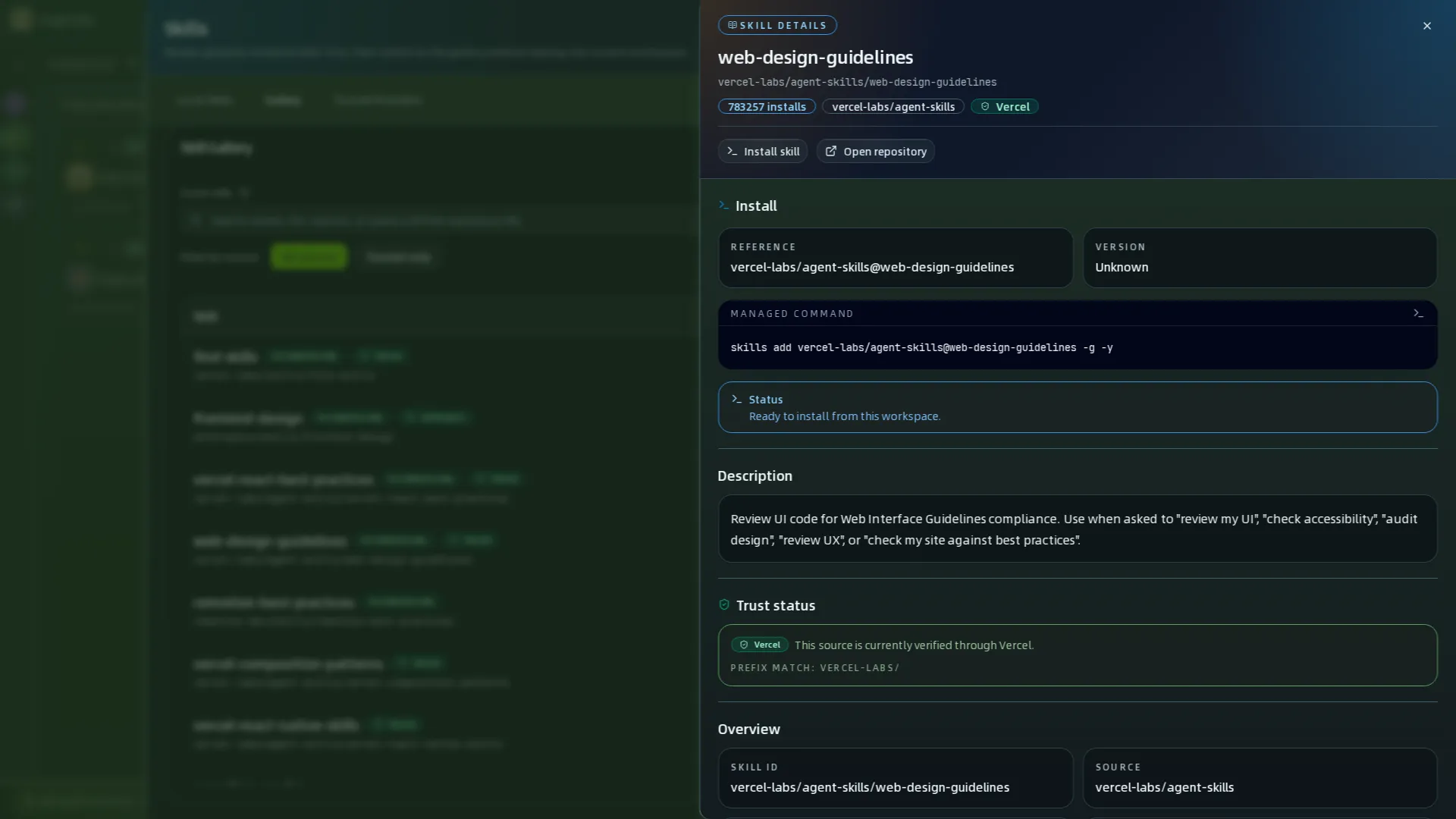Click the vercel-labs/agent-skills source badge
The width and height of the screenshot is (1456, 819).
tap(893, 107)
